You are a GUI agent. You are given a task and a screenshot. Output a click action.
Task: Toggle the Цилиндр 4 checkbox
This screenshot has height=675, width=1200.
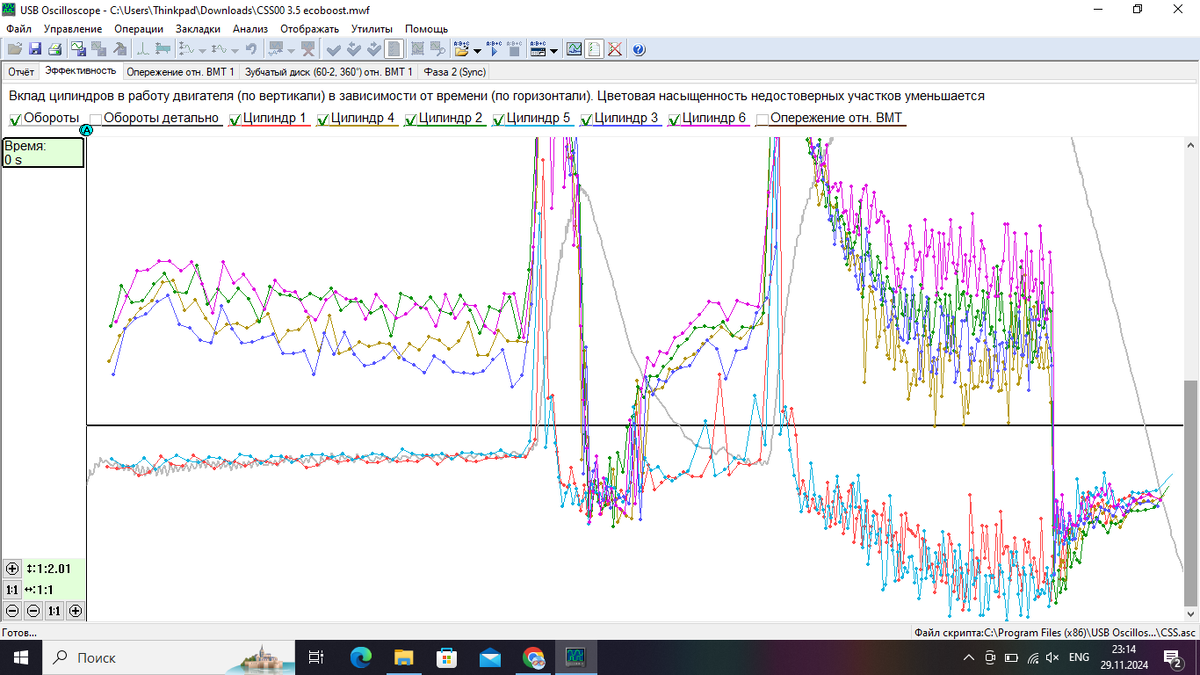pos(323,119)
